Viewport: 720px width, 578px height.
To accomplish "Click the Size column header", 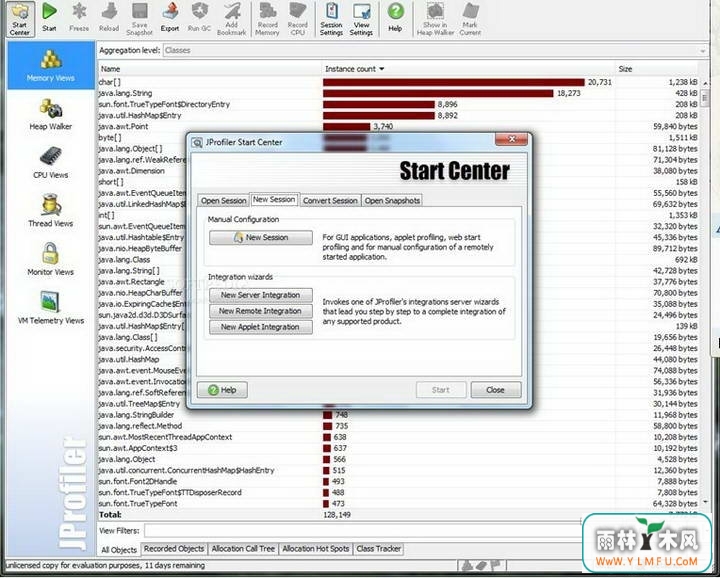I will (657, 69).
